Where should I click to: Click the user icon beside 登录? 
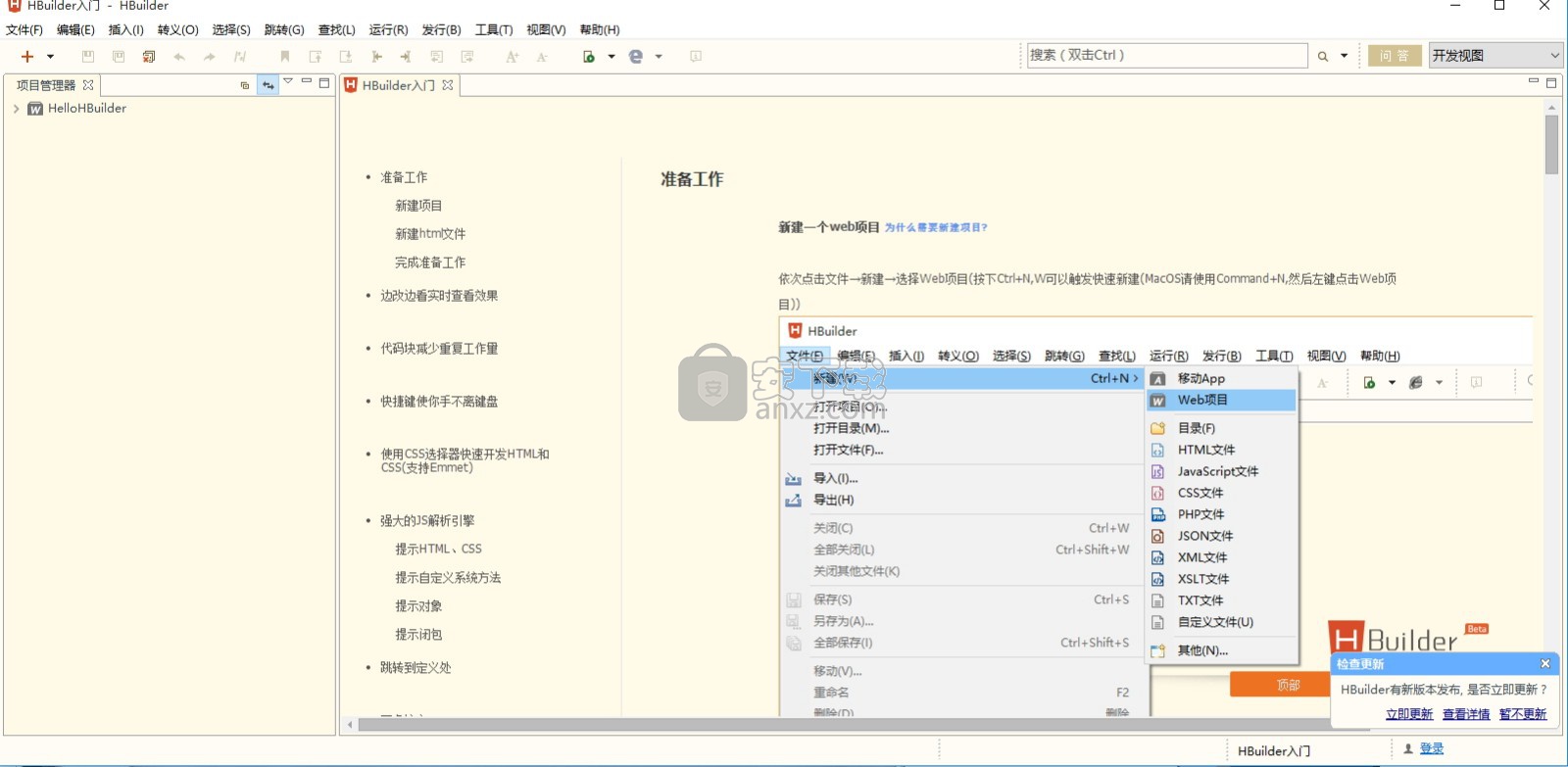point(1408,748)
